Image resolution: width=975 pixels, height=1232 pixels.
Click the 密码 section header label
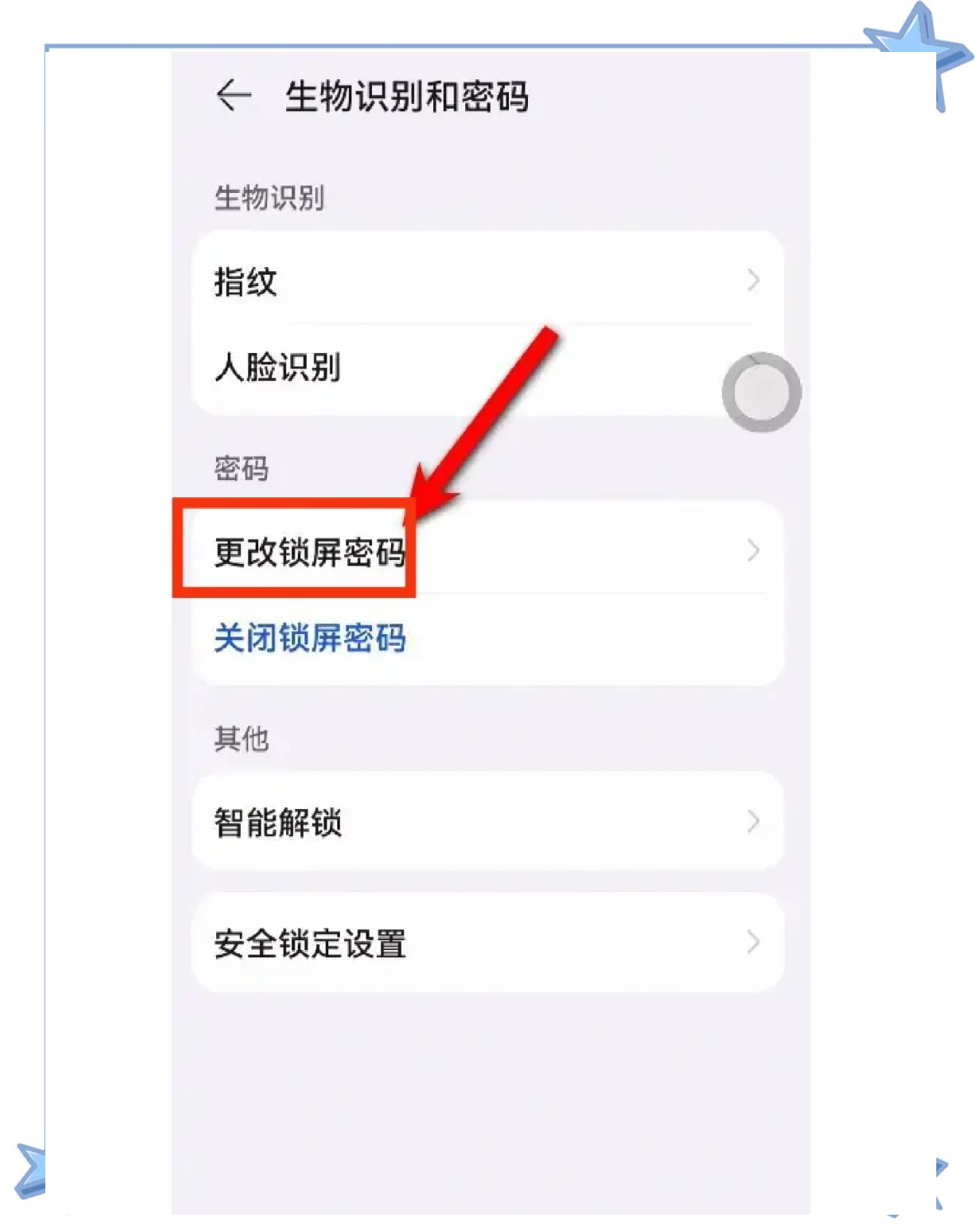point(241,468)
